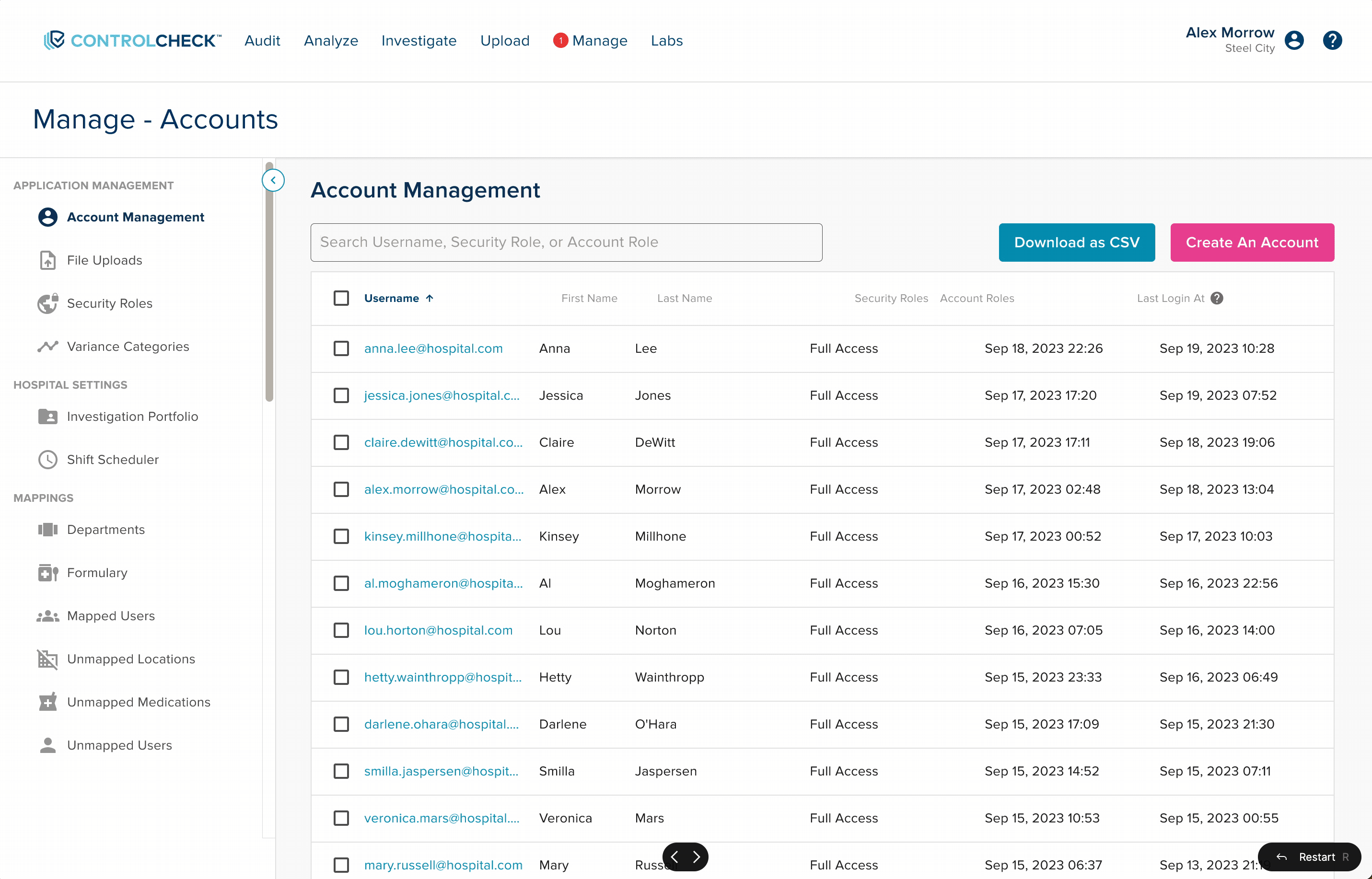Screen dimensions: 1372x879
Task: Open Formulary medication icon
Action: point(48,572)
